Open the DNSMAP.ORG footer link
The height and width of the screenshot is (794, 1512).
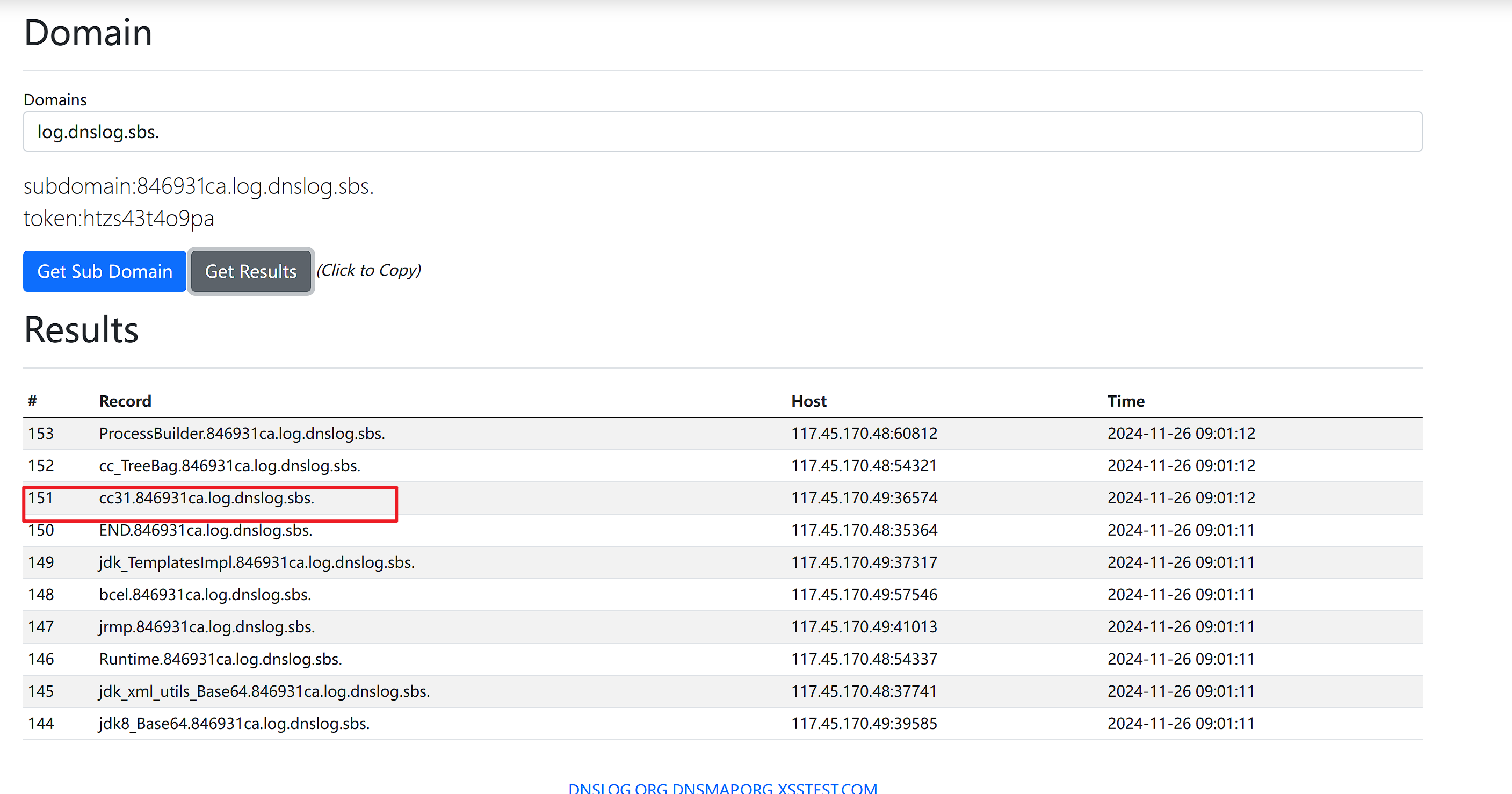tap(722, 788)
